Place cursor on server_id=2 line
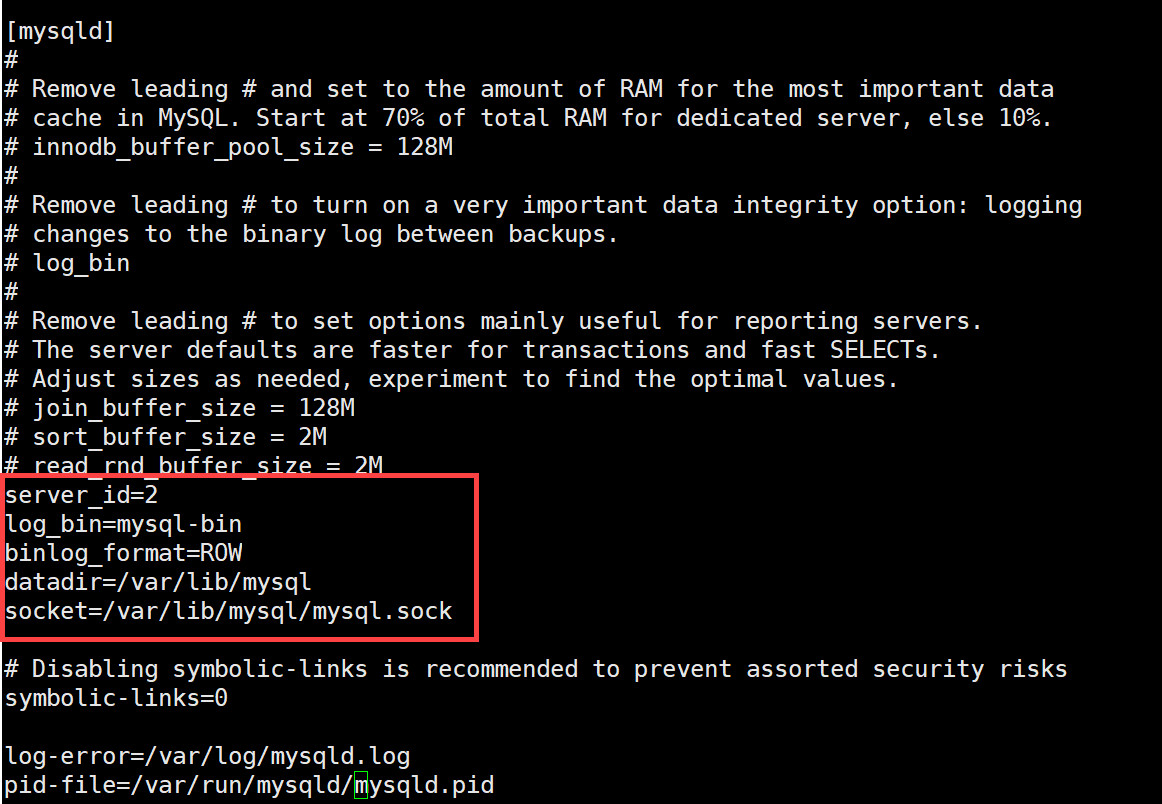The width and height of the screenshot is (1162, 804). tap(81, 494)
